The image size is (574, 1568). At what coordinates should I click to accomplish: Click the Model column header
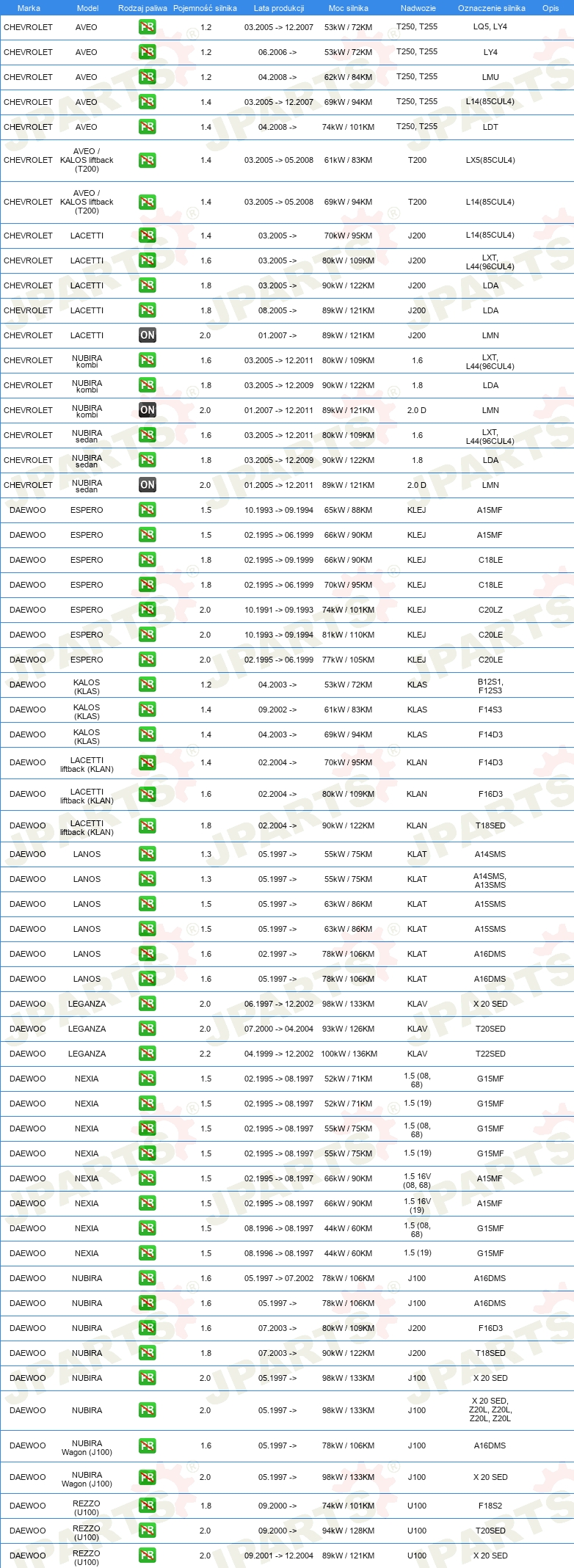coord(87,8)
